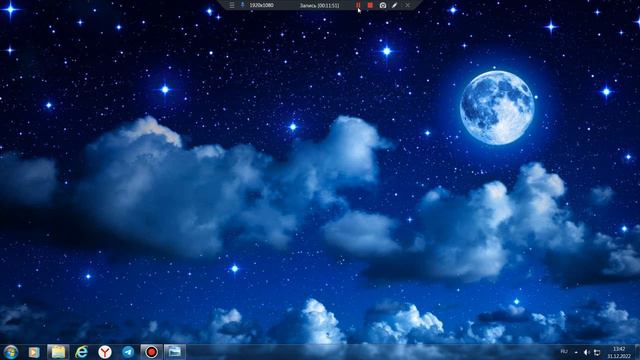The width and height of the screenshot is (640, 360).
Task: Close the recorder bar with the X
Action: point(407,5)
